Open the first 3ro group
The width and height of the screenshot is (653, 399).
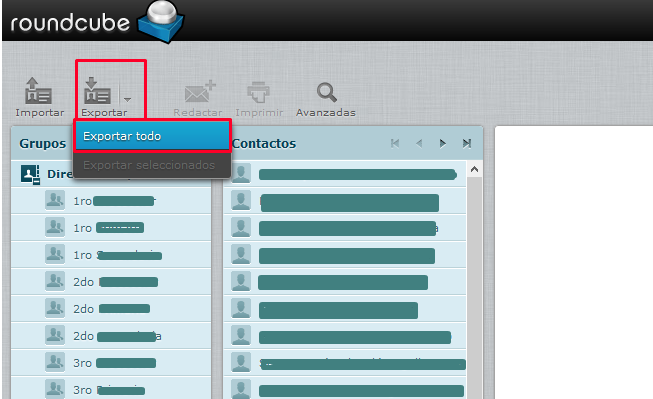[111, 363]
